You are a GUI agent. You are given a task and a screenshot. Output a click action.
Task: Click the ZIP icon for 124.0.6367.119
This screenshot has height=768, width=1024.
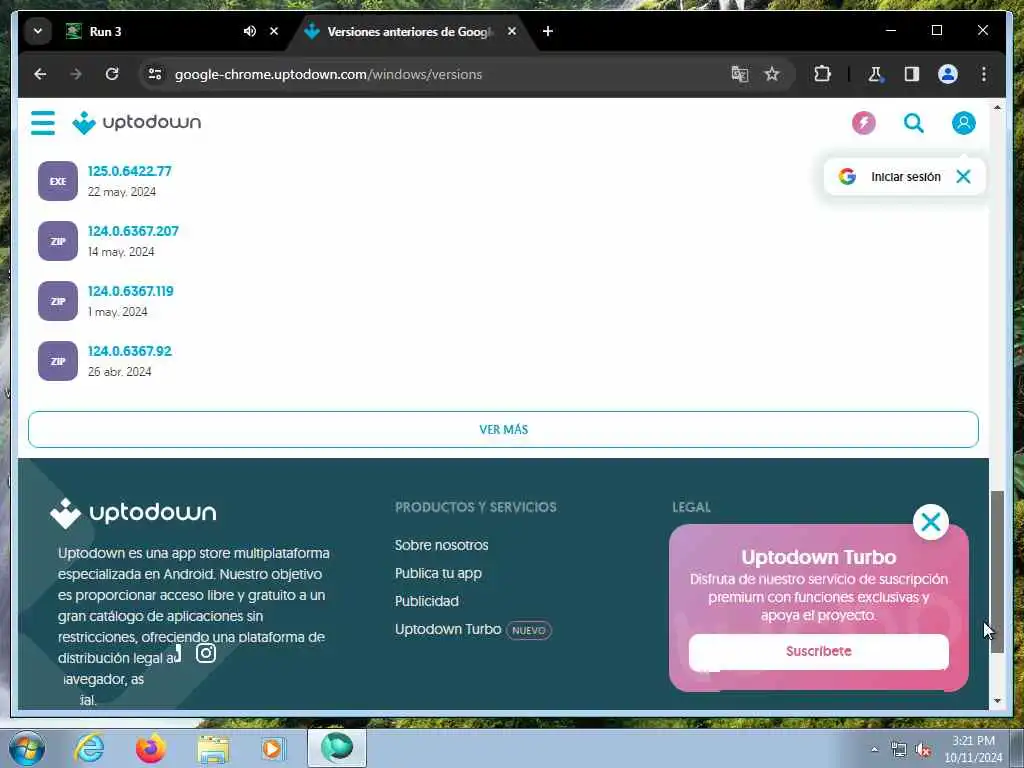(x=57, y=301)
